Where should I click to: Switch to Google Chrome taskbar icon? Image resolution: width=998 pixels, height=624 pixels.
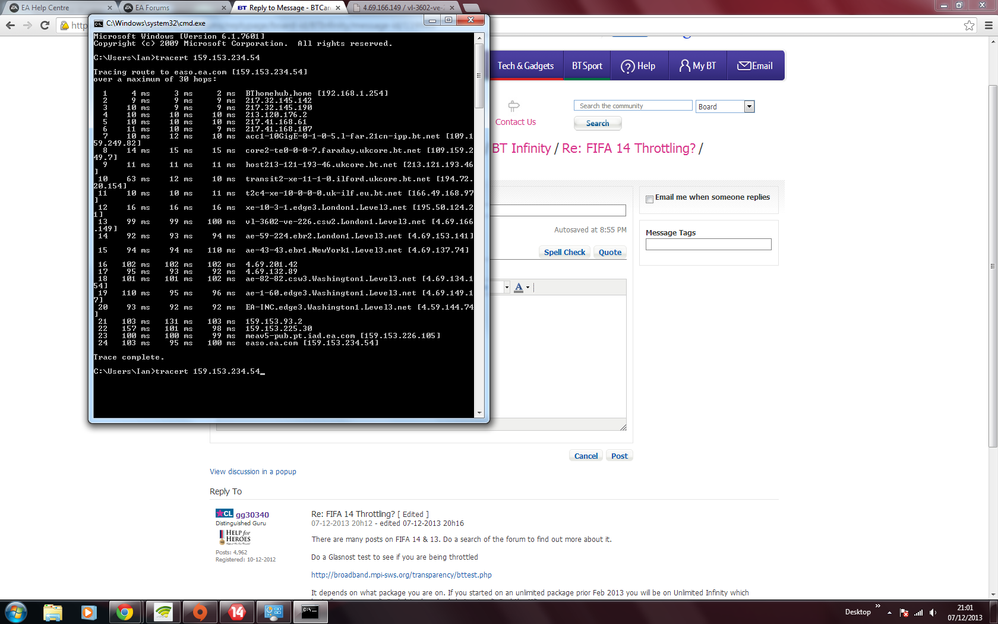(x=125, y=613)
